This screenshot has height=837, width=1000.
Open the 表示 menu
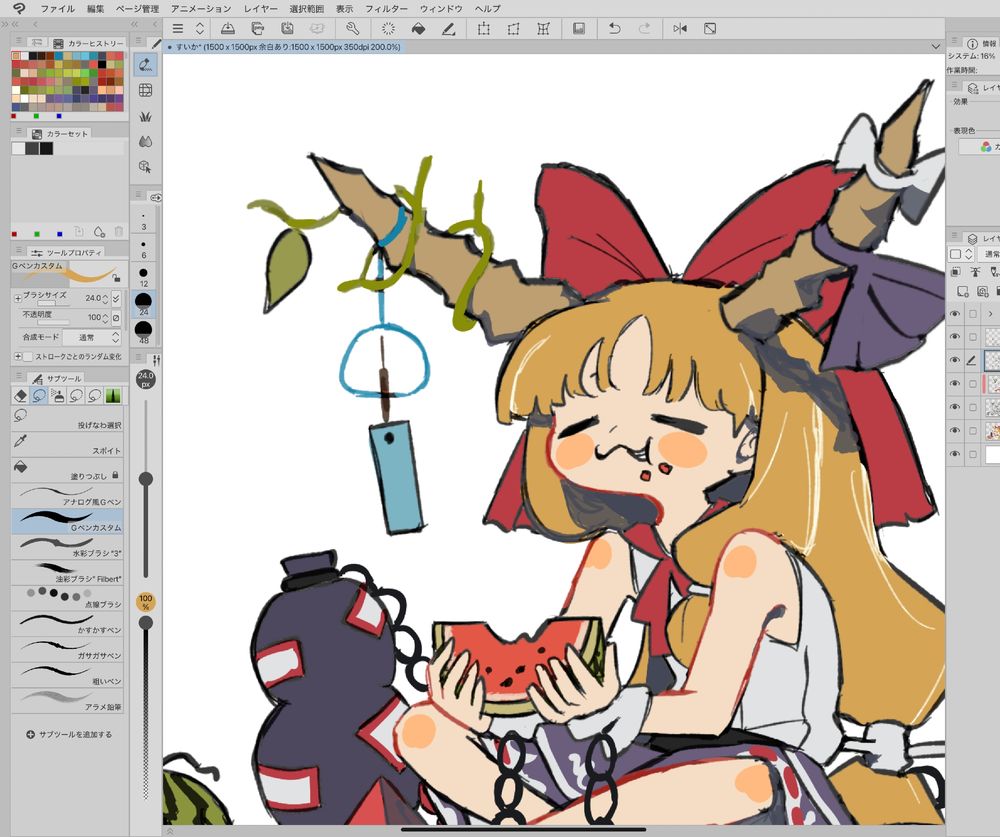coord(344,9)
